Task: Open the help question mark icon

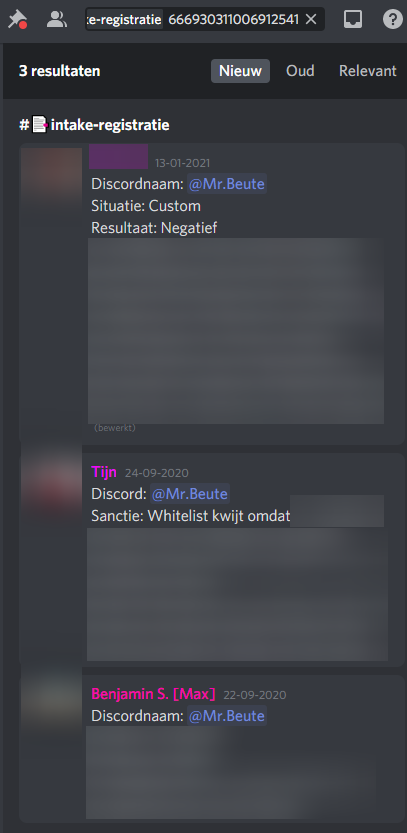Action: click(x=393, y=20)
